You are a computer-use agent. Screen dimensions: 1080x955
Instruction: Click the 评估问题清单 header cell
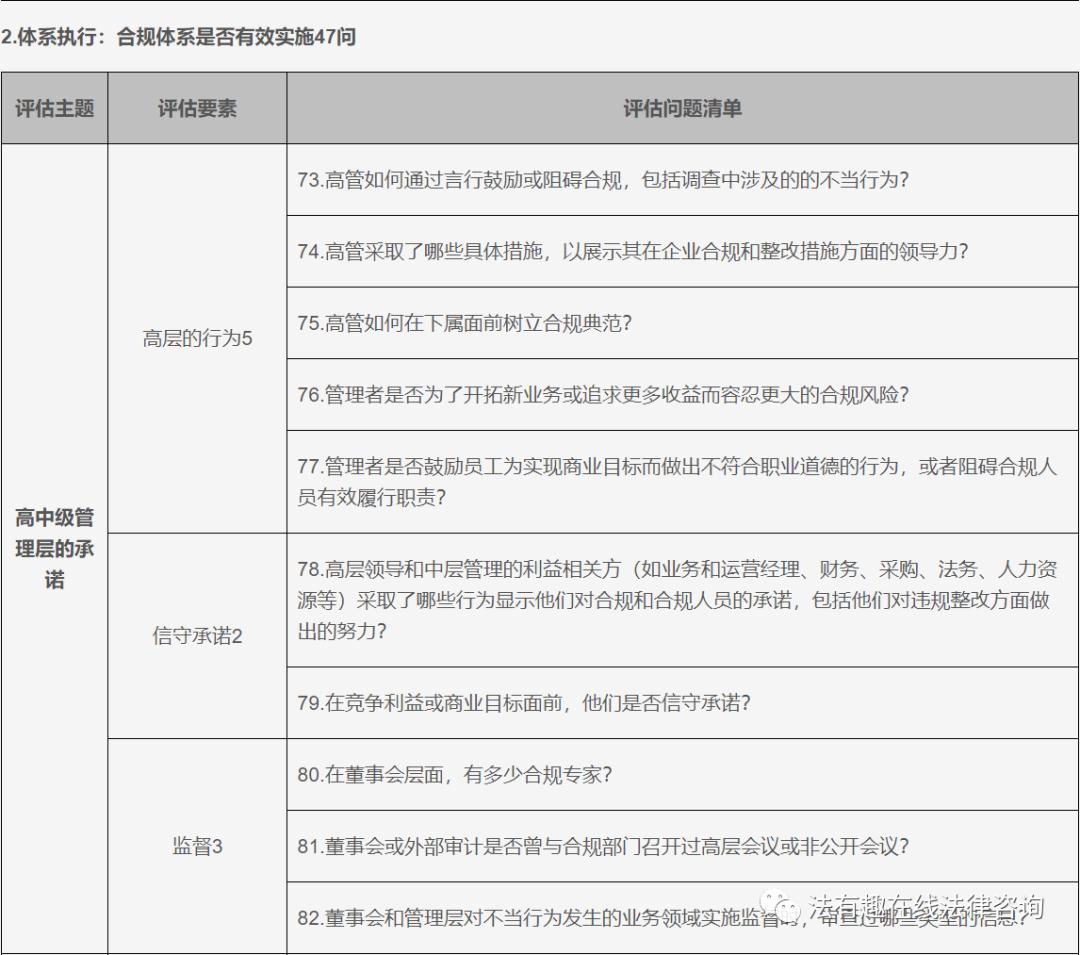pos(683,111)
